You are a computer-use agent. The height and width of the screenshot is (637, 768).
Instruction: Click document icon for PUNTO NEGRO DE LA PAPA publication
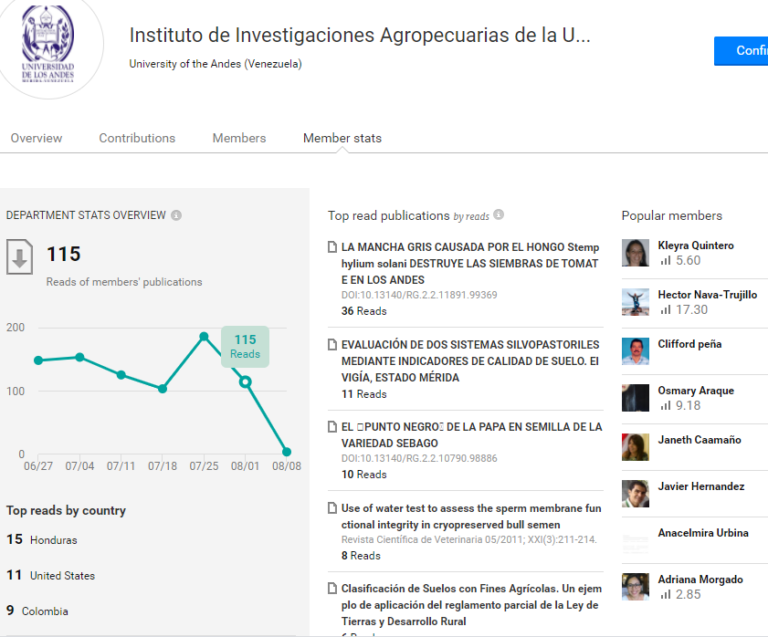coord(332,426)
